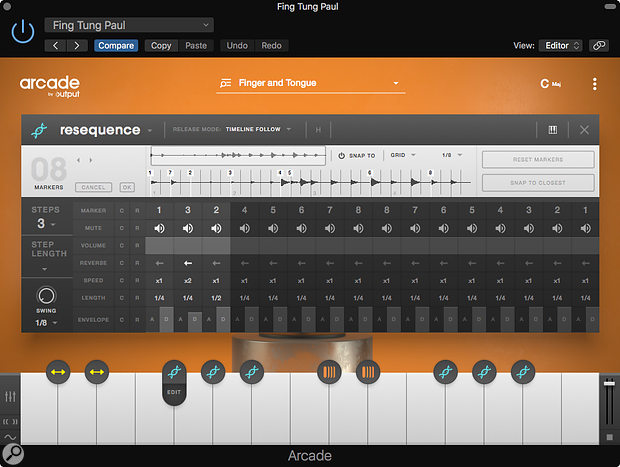620x467 pixels.
Task: Click the first yellow double-arrow key modifier
Action: pos(58,372)
